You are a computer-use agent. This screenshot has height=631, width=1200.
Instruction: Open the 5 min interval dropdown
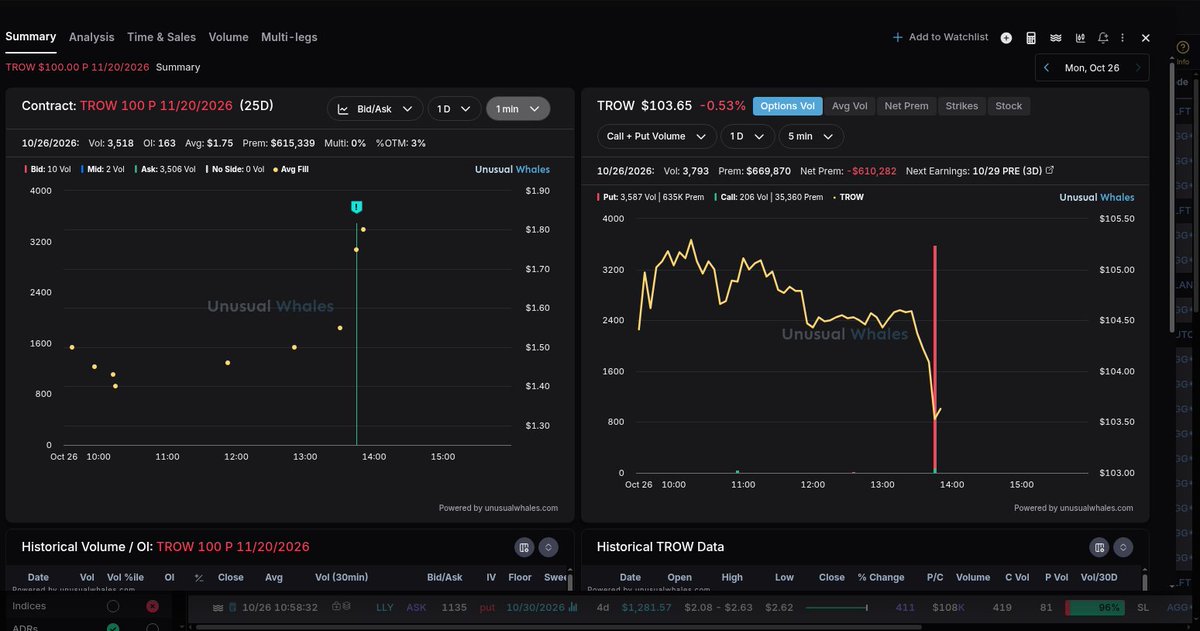(812, 136)
